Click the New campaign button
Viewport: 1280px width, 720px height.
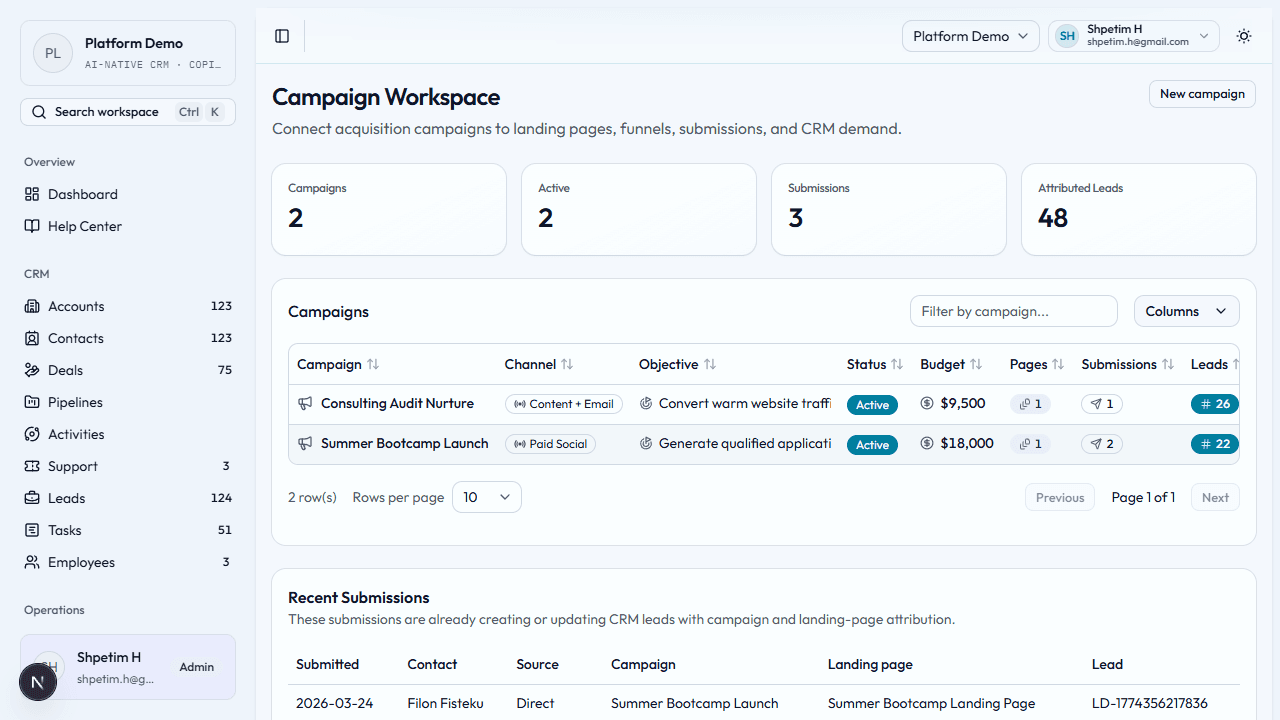(x=1202, y=93)
